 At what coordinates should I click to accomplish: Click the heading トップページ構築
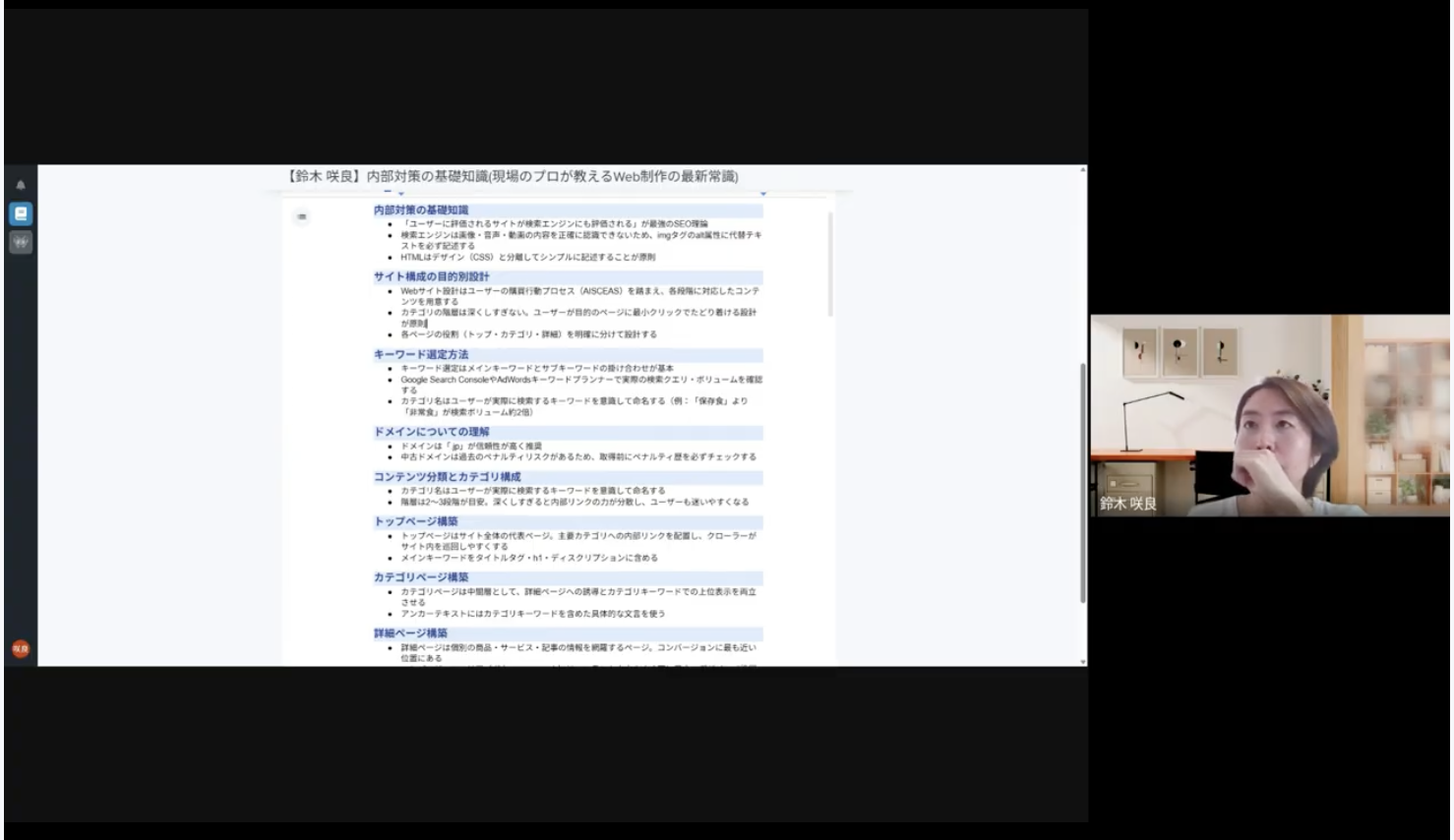(415, 521)
